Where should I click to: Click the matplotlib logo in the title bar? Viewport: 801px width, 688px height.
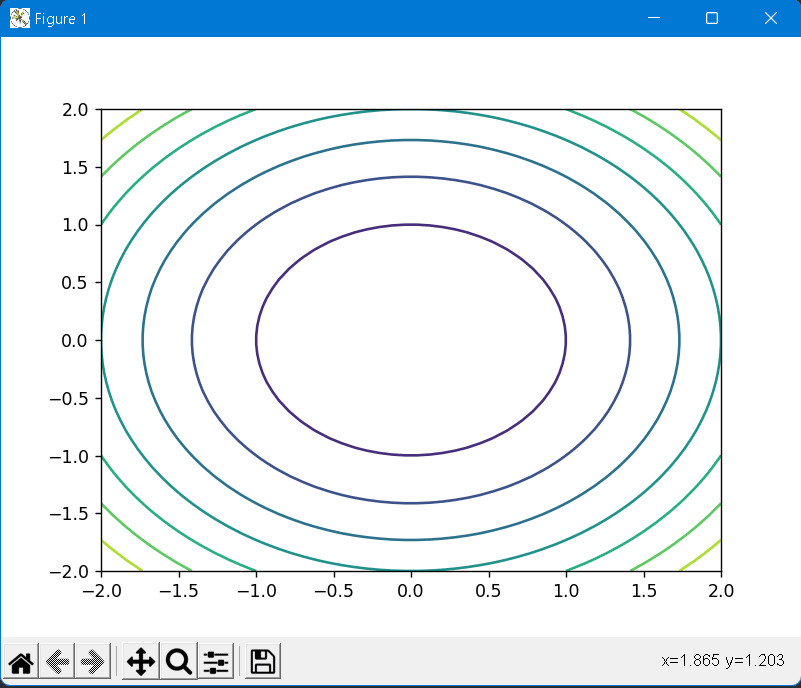click(x=17, y=17)
